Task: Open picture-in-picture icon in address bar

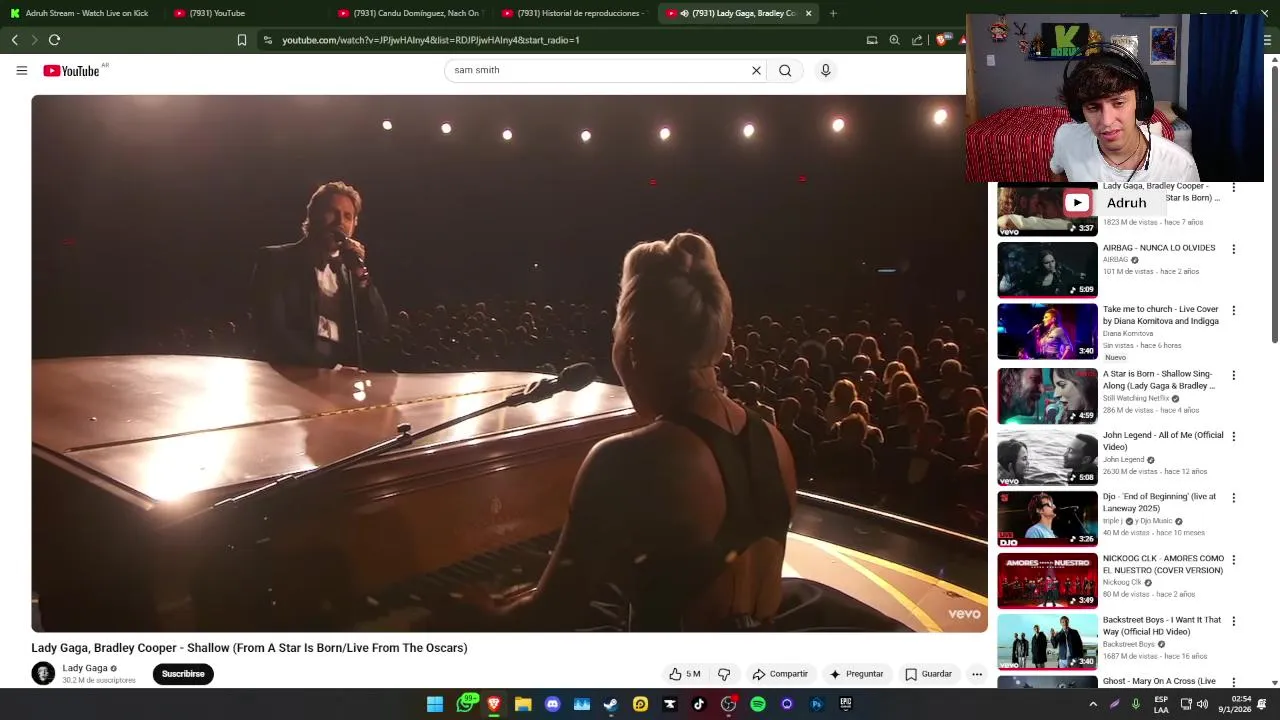Action: click(872, 40)
